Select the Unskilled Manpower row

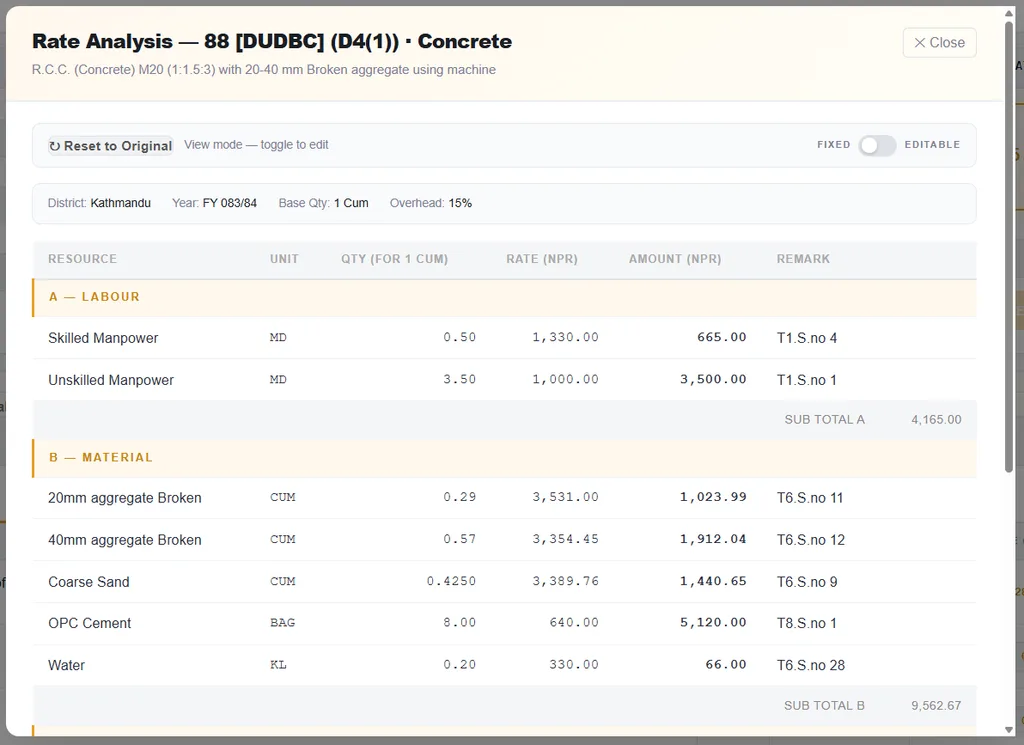(x=504, y=379)
